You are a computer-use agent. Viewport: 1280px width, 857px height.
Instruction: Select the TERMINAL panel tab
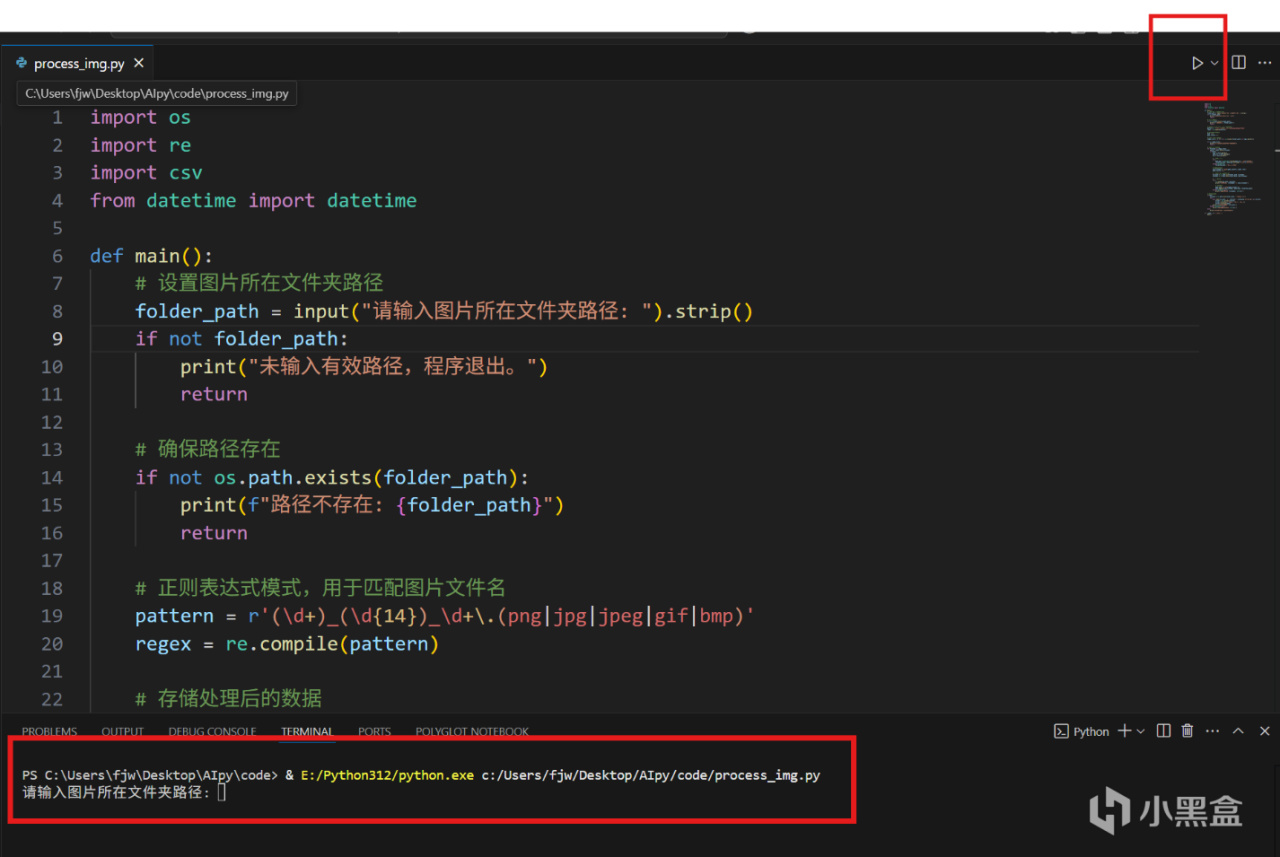pos(307,731)
